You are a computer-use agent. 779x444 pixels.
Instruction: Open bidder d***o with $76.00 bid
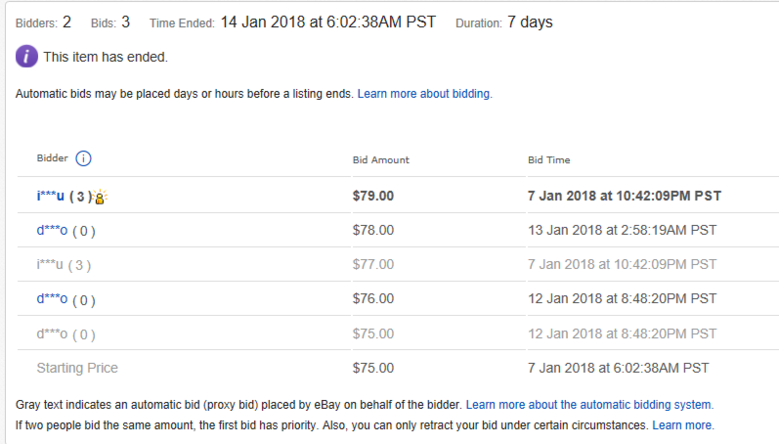[52, 299]
